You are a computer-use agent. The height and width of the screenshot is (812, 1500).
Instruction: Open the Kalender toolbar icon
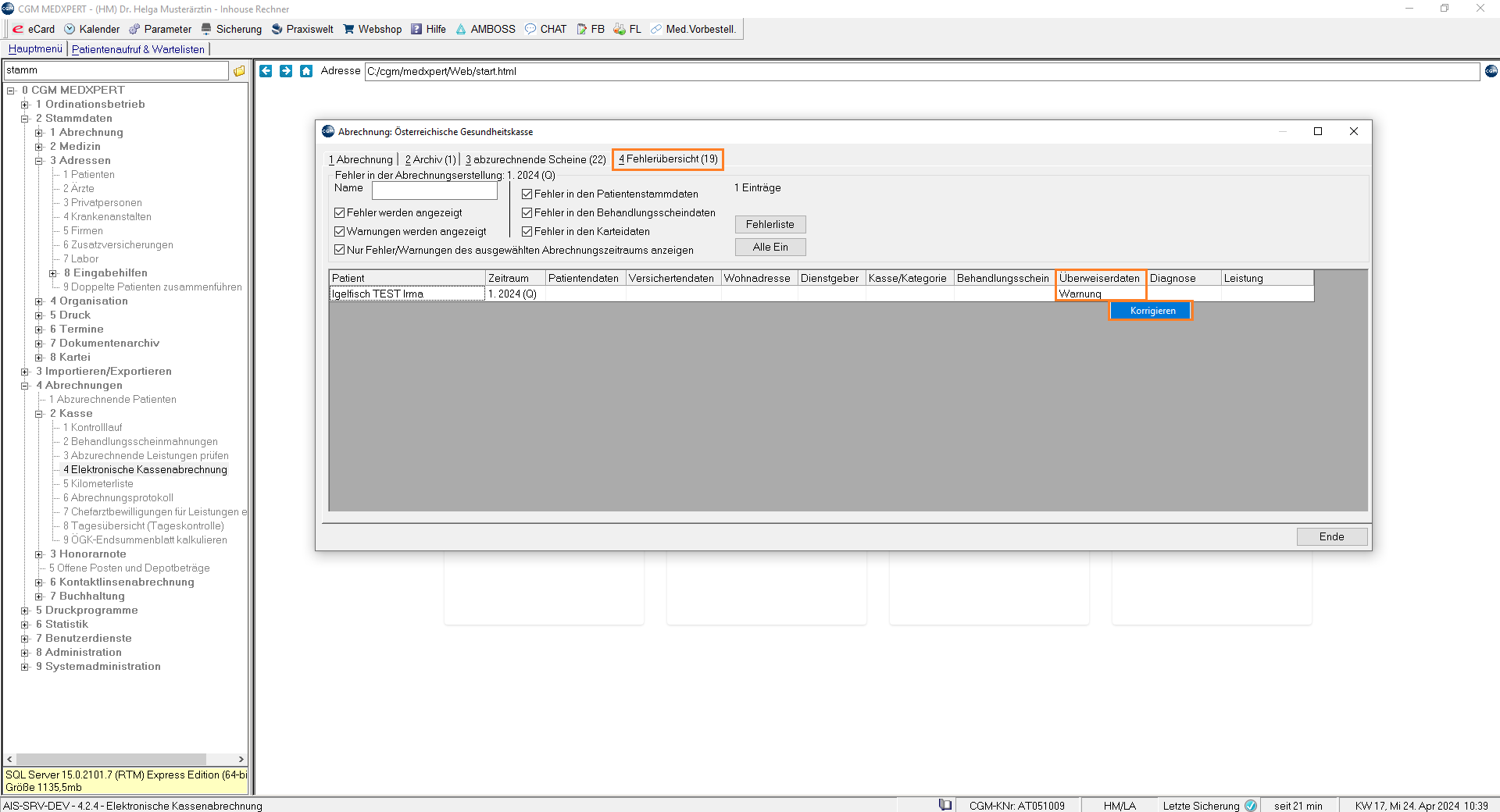pyautogui.click(x=70, y=29)
